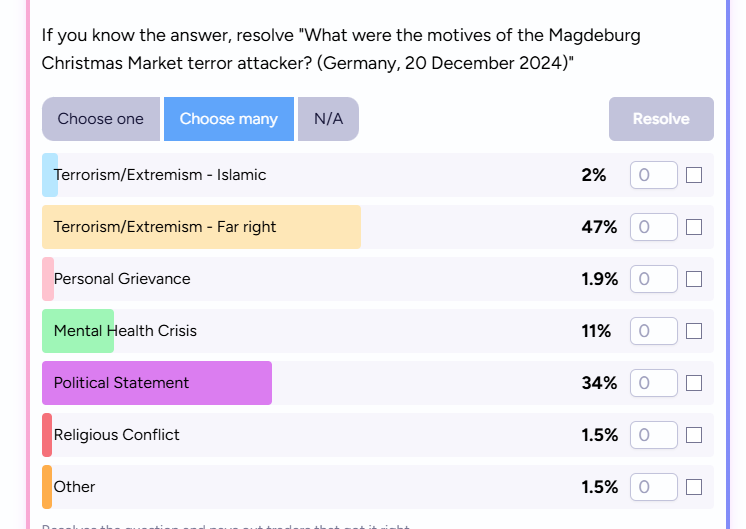Select the Choose many tab

228,119
